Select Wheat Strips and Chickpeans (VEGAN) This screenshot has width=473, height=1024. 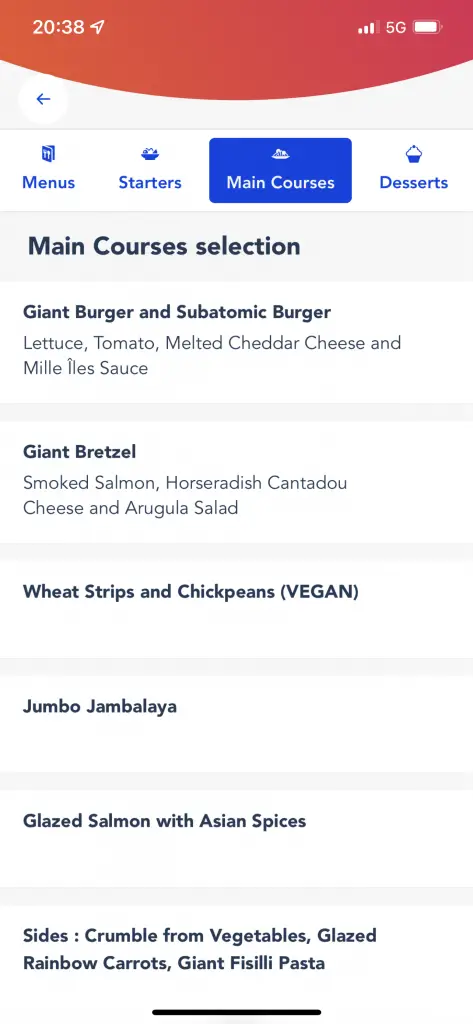coord(236,609)
